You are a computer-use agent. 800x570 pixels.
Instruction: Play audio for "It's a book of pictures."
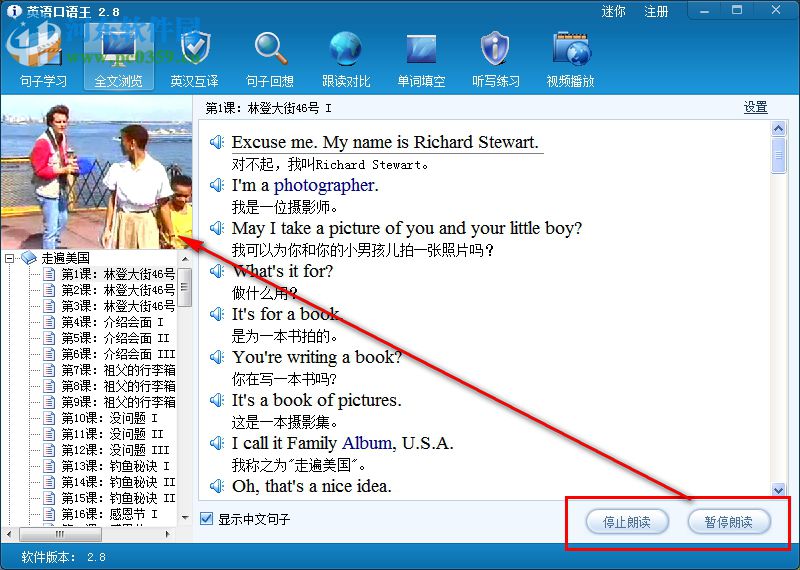pyautogui.click(x=217, y=400)
